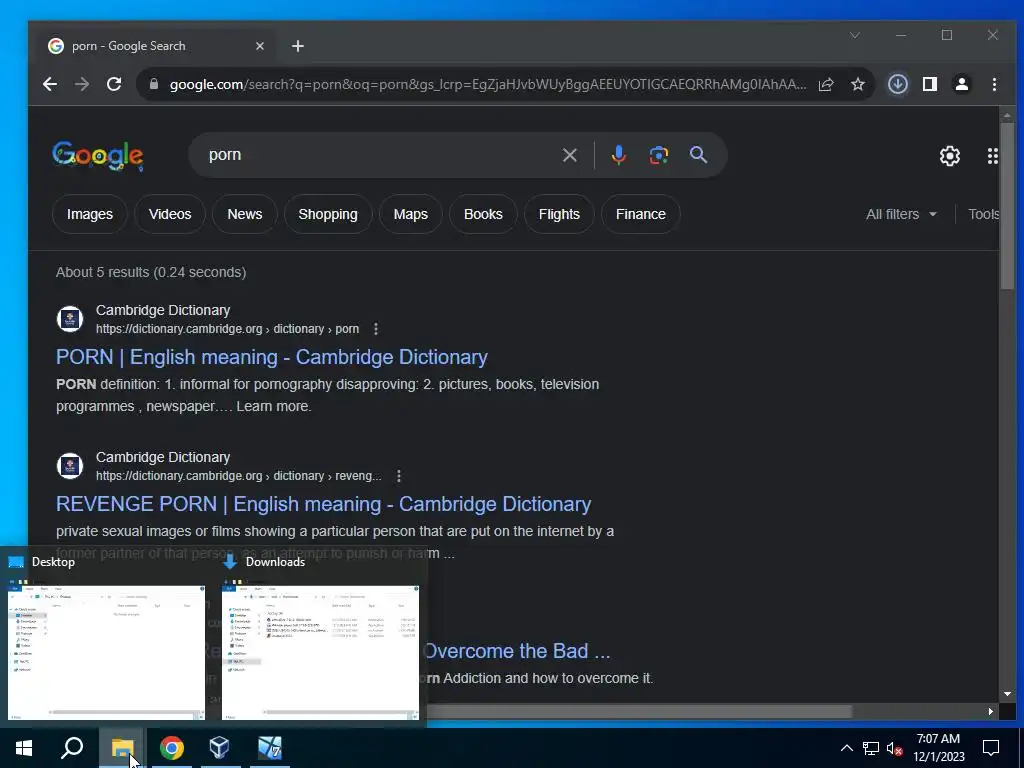1024x768 pixels.
Task: Click the first Cambridge Dictionary site favicon
Action: pos(70,319)
